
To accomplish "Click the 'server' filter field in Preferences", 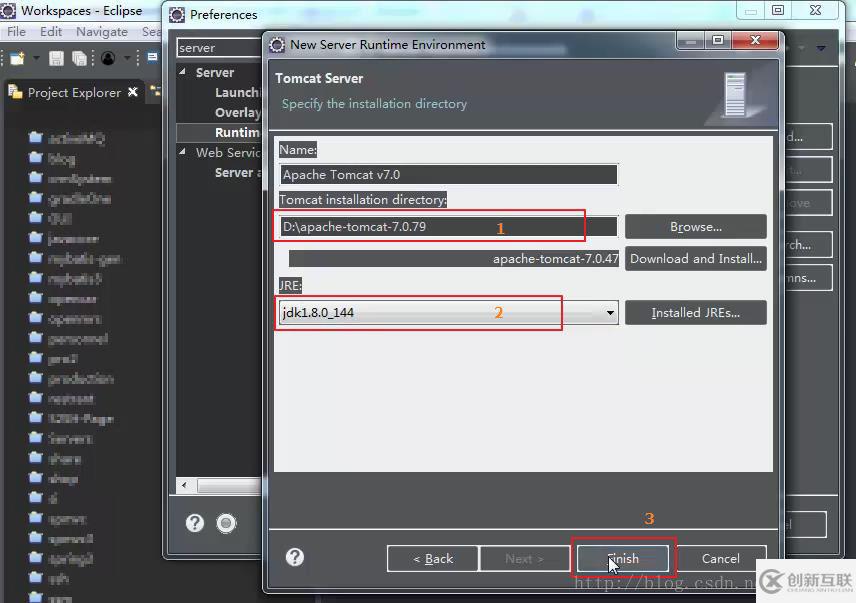I will 219,48.
